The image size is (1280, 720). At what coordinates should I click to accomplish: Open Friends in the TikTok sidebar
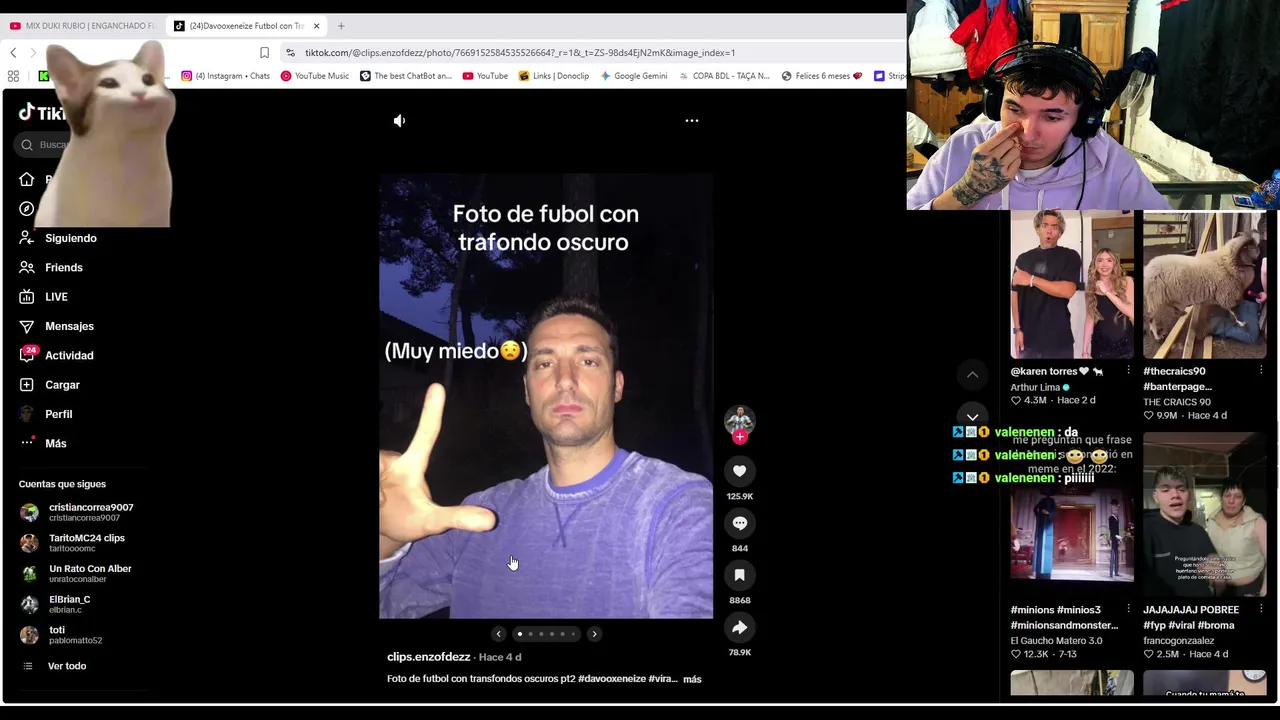(x=64, y=268)
